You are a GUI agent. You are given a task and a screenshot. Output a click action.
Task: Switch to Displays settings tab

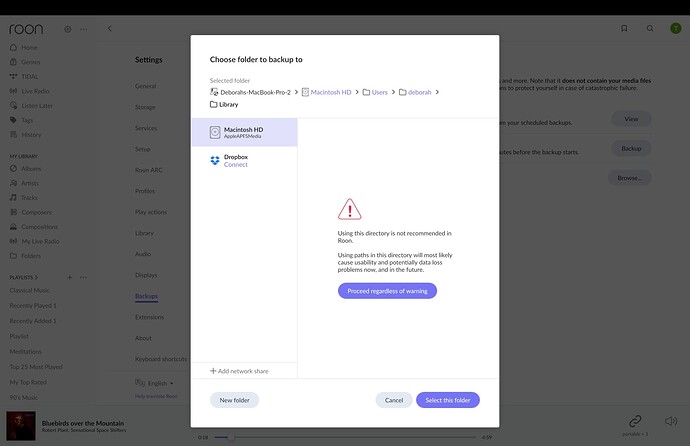[146, 275]
